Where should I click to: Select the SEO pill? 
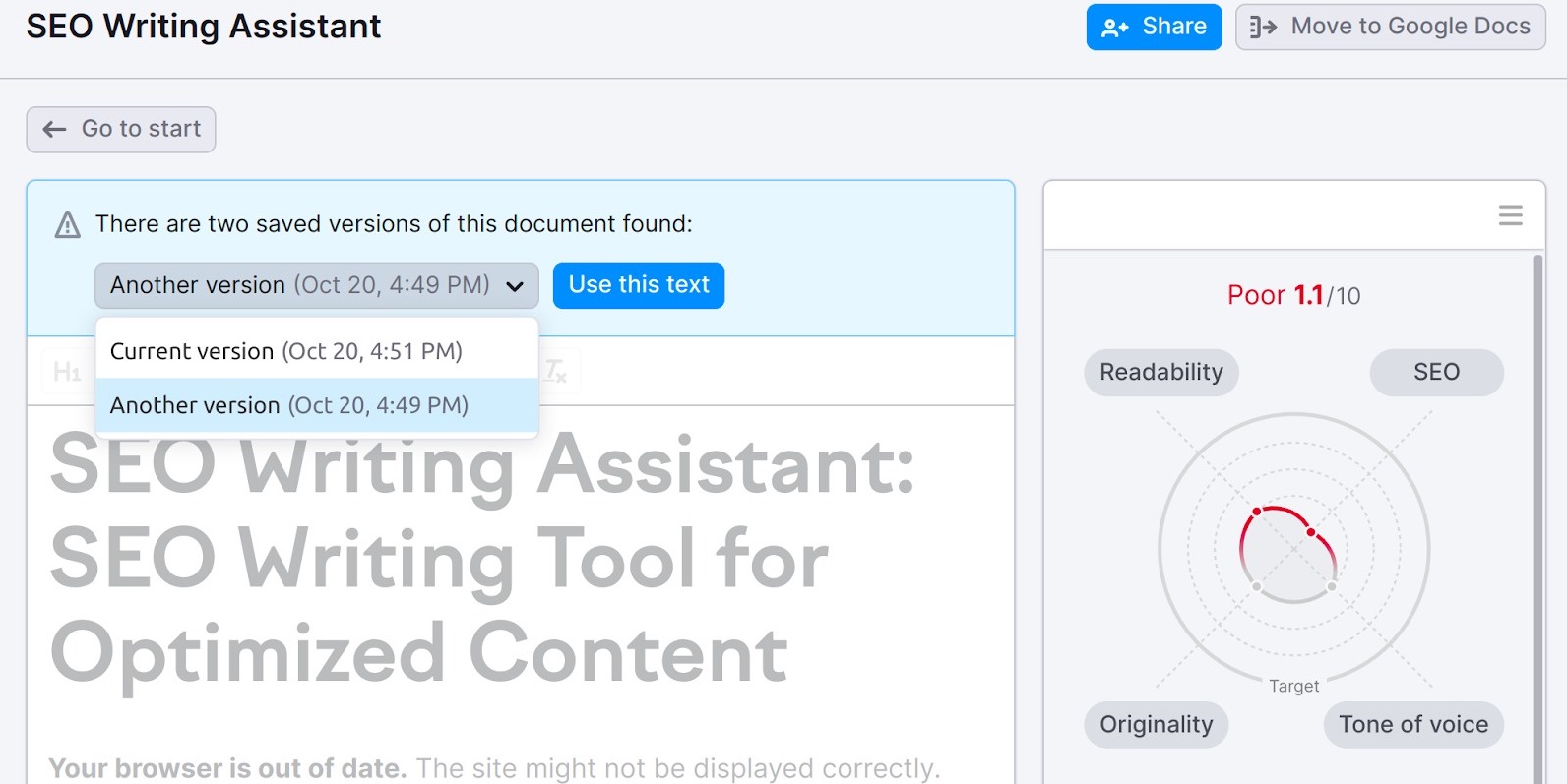tap(1435, 372)
